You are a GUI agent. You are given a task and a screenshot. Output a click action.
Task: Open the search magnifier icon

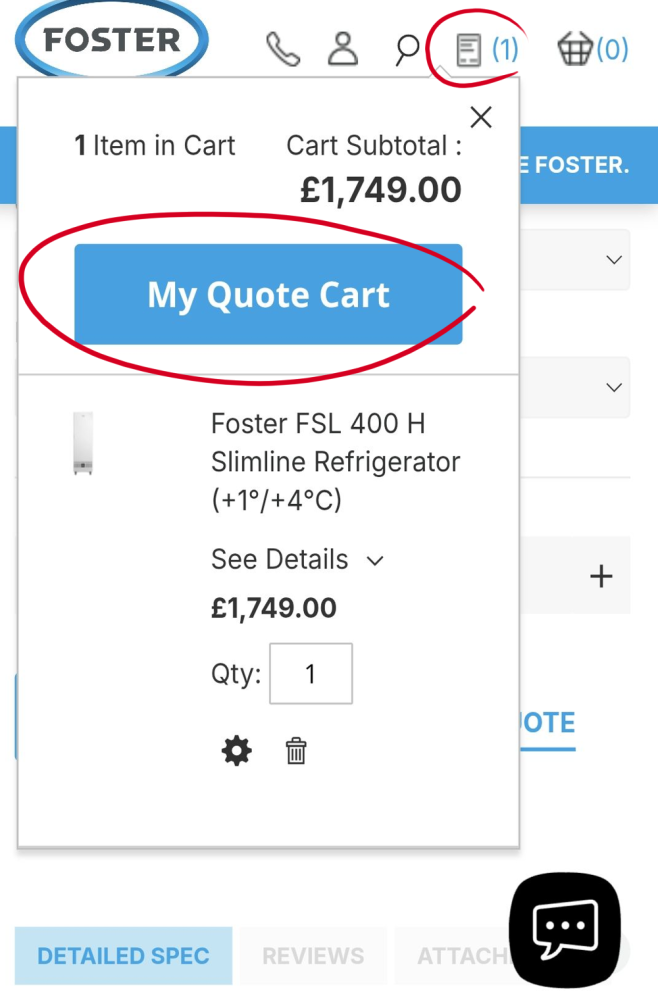click(406, 50)
